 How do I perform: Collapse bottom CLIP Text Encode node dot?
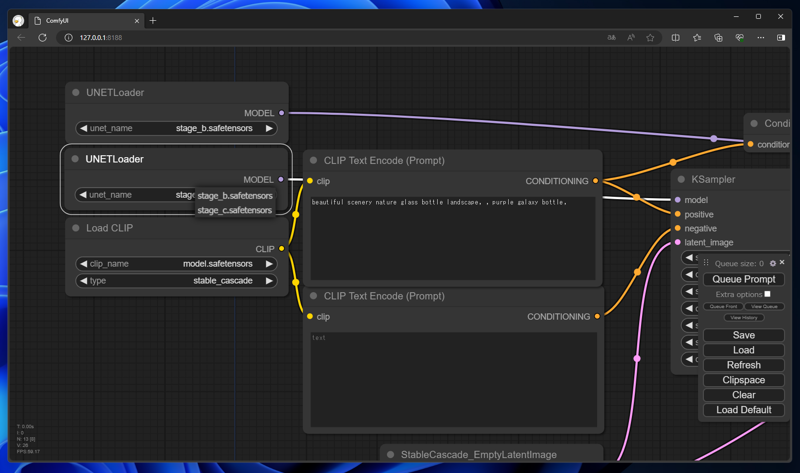(x=313, y=296)
